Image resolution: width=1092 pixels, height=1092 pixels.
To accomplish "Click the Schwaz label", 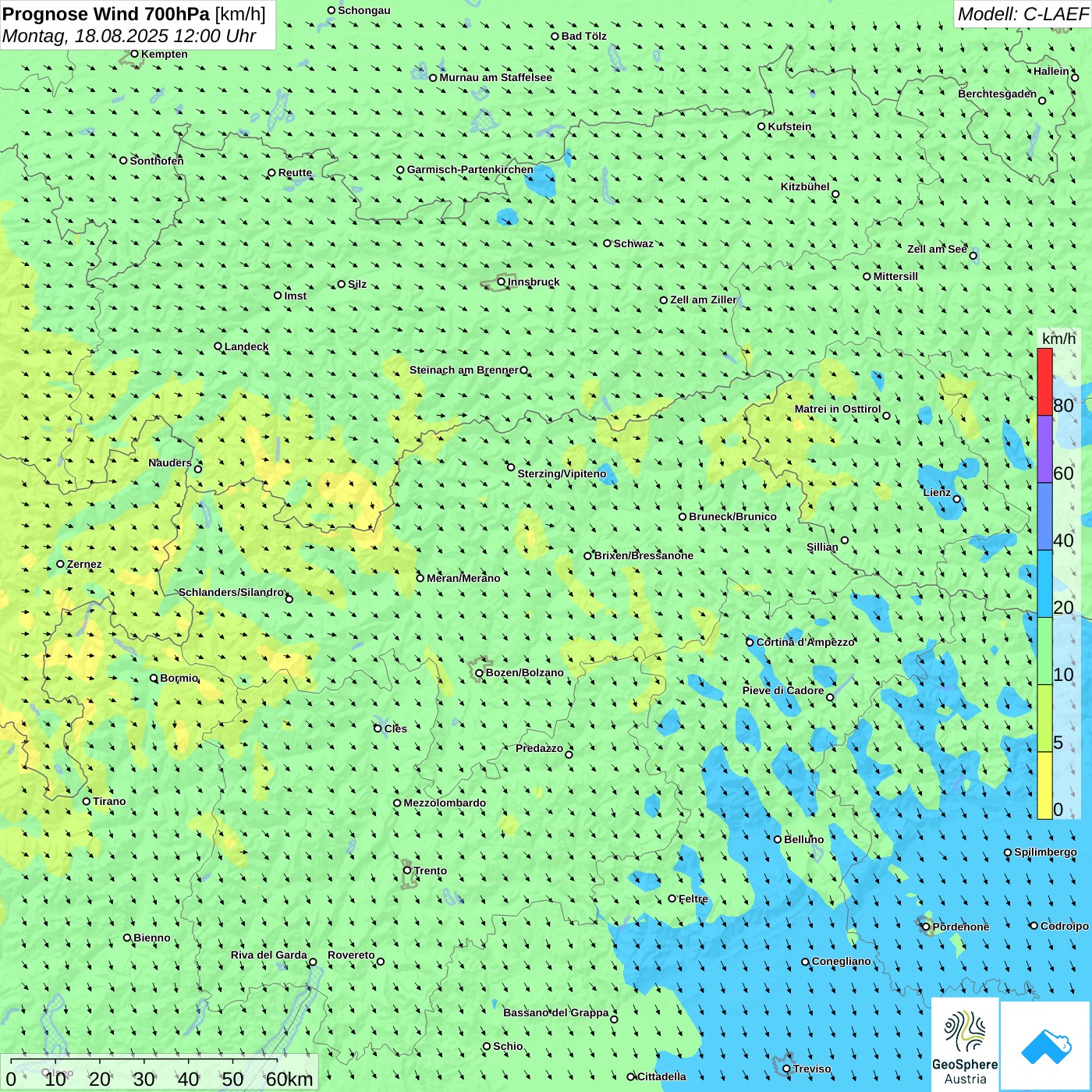I will pyautogui.click(x=633, y=243).
